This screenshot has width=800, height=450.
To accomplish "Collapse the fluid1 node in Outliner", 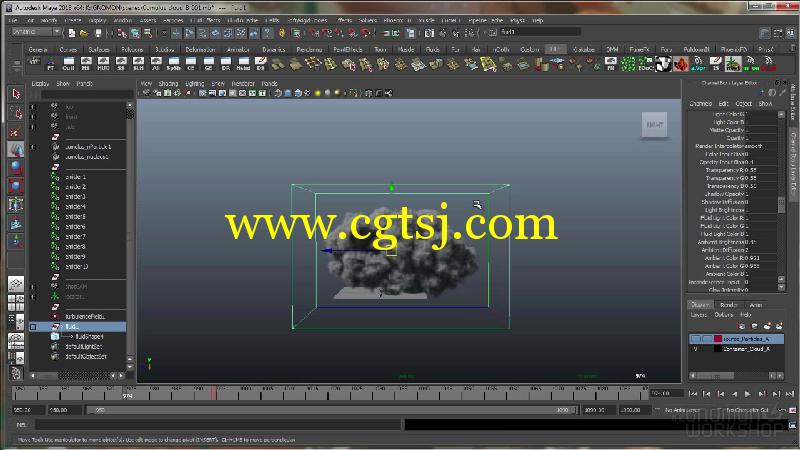I will click(x=33, y=327).
